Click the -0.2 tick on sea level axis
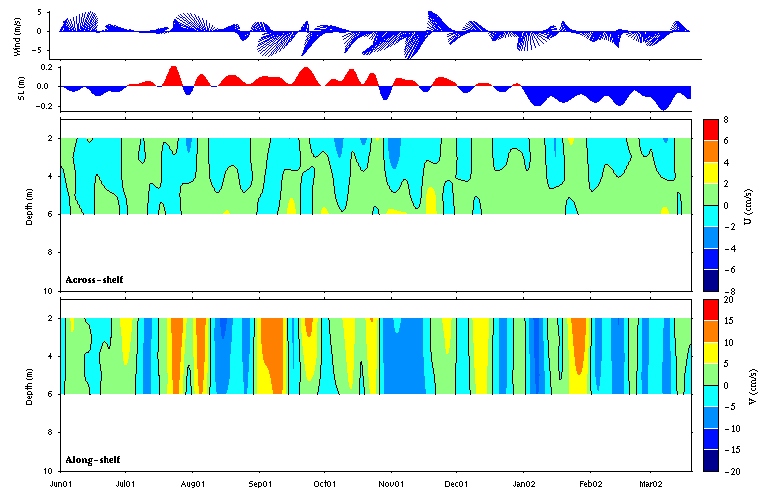766x501 pixels. pos(44,106)
